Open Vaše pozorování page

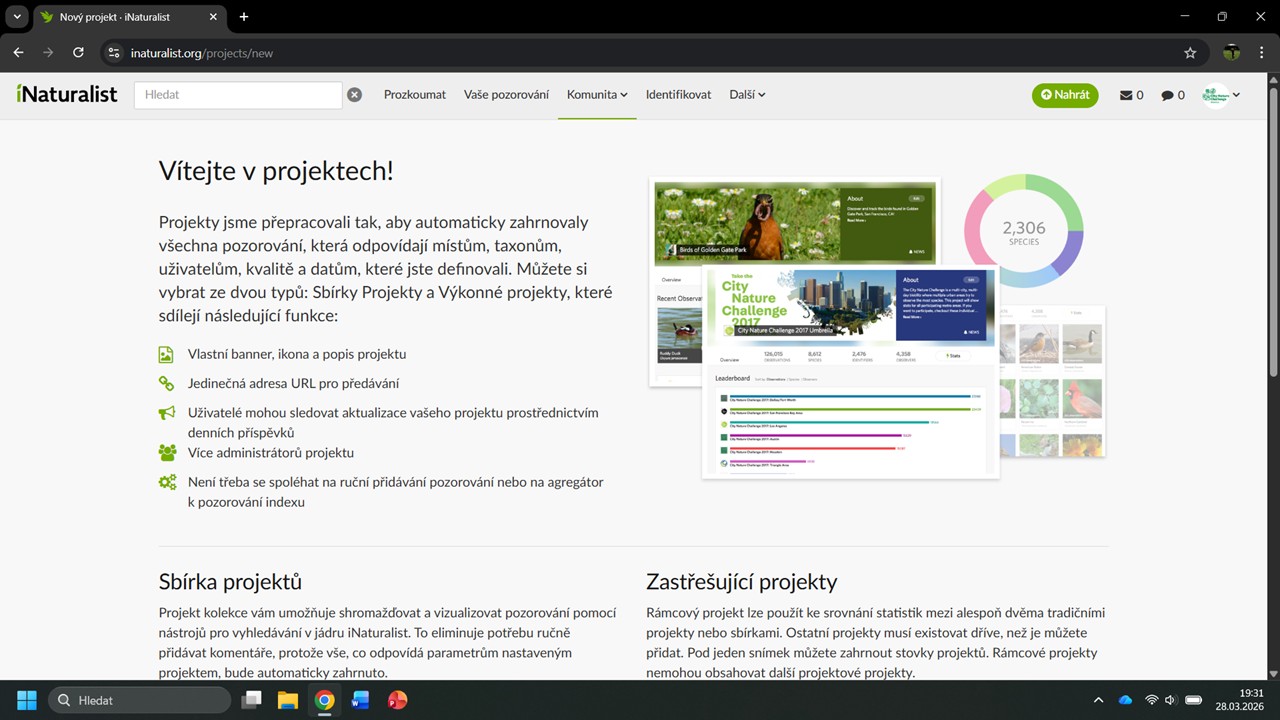(x=506, y=95)
